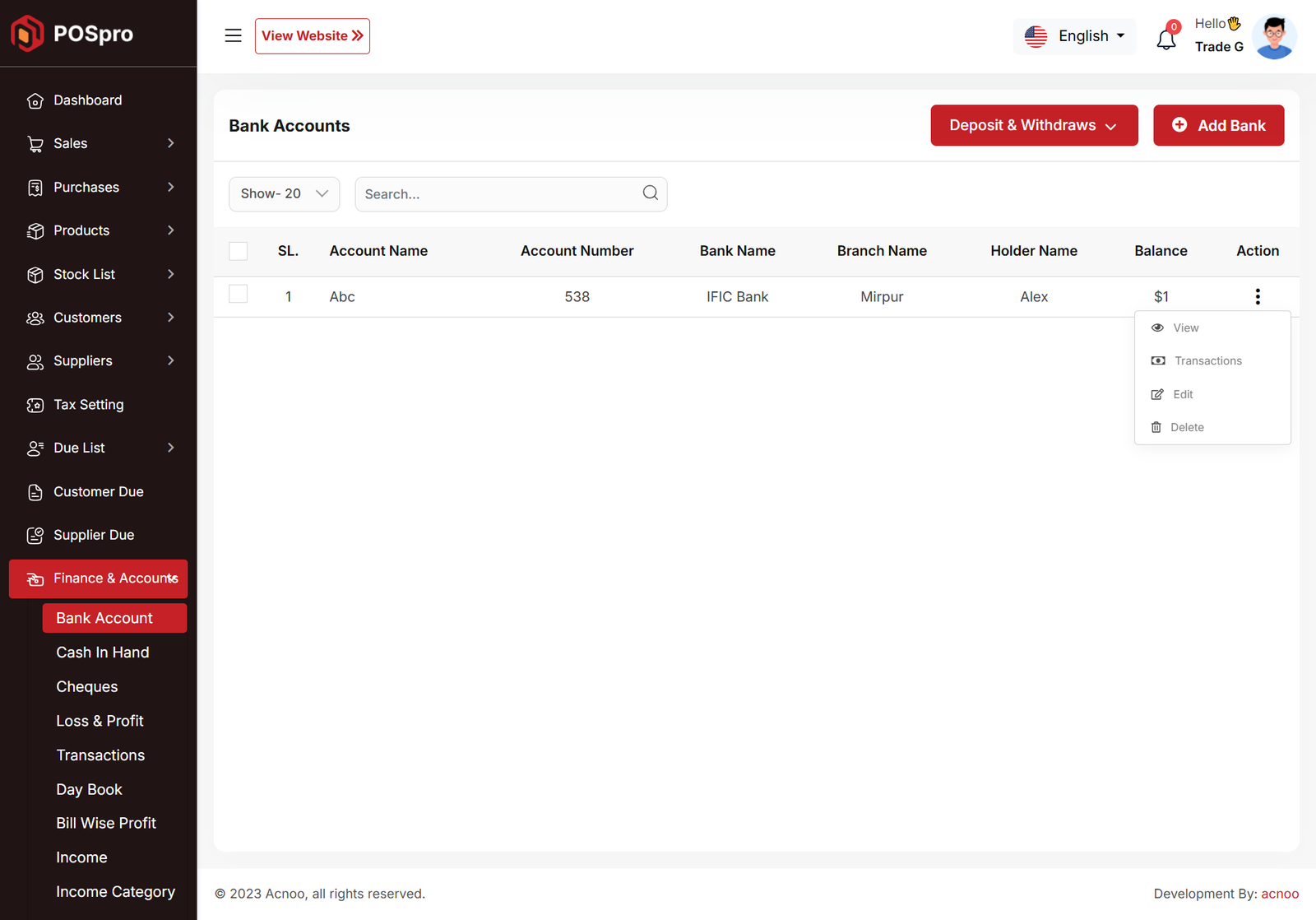Open the English language dropdown
1316x920 pixels.
[x=1074, y=36]
